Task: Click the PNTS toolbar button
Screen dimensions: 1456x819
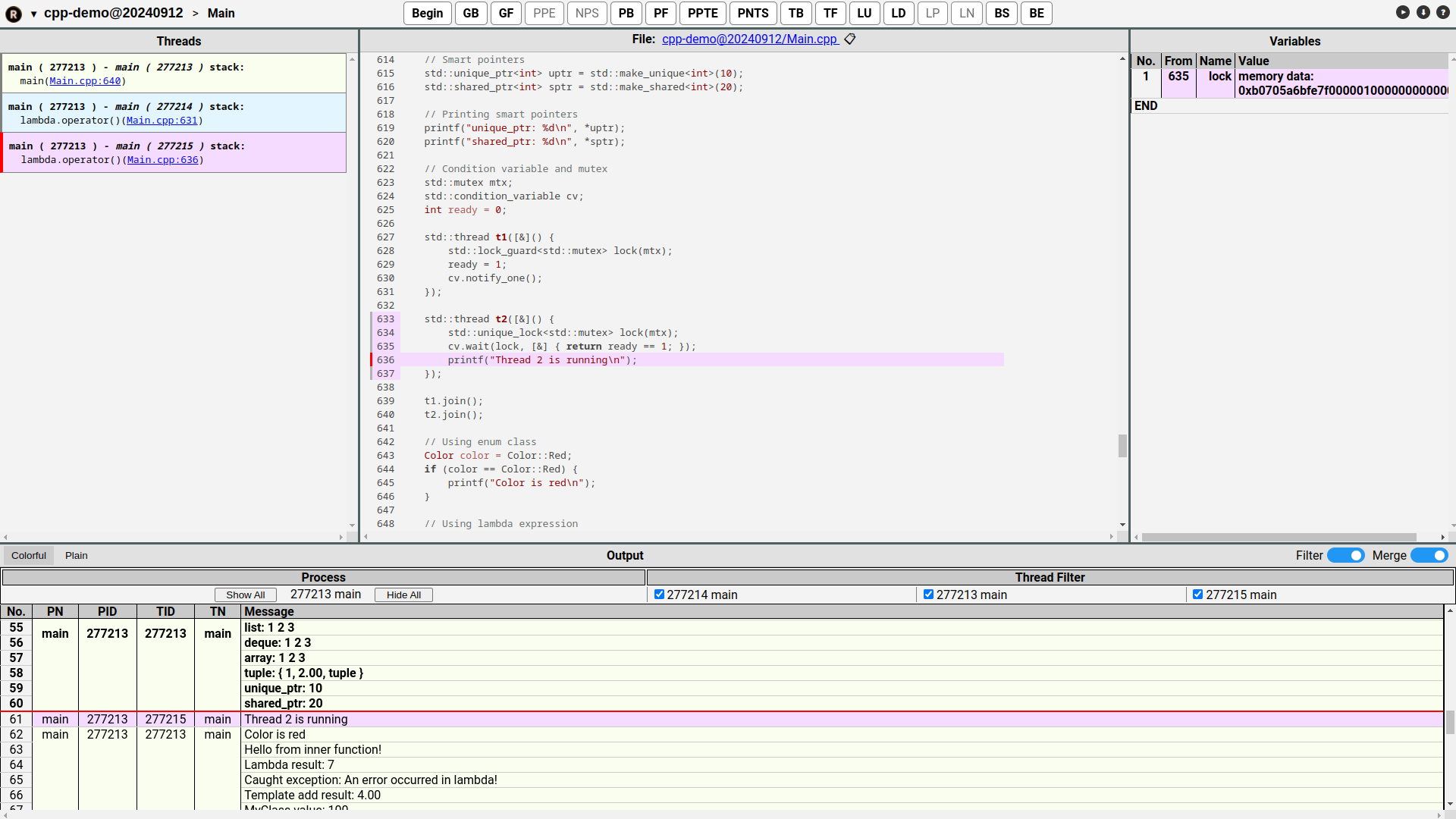Action: 753,13
